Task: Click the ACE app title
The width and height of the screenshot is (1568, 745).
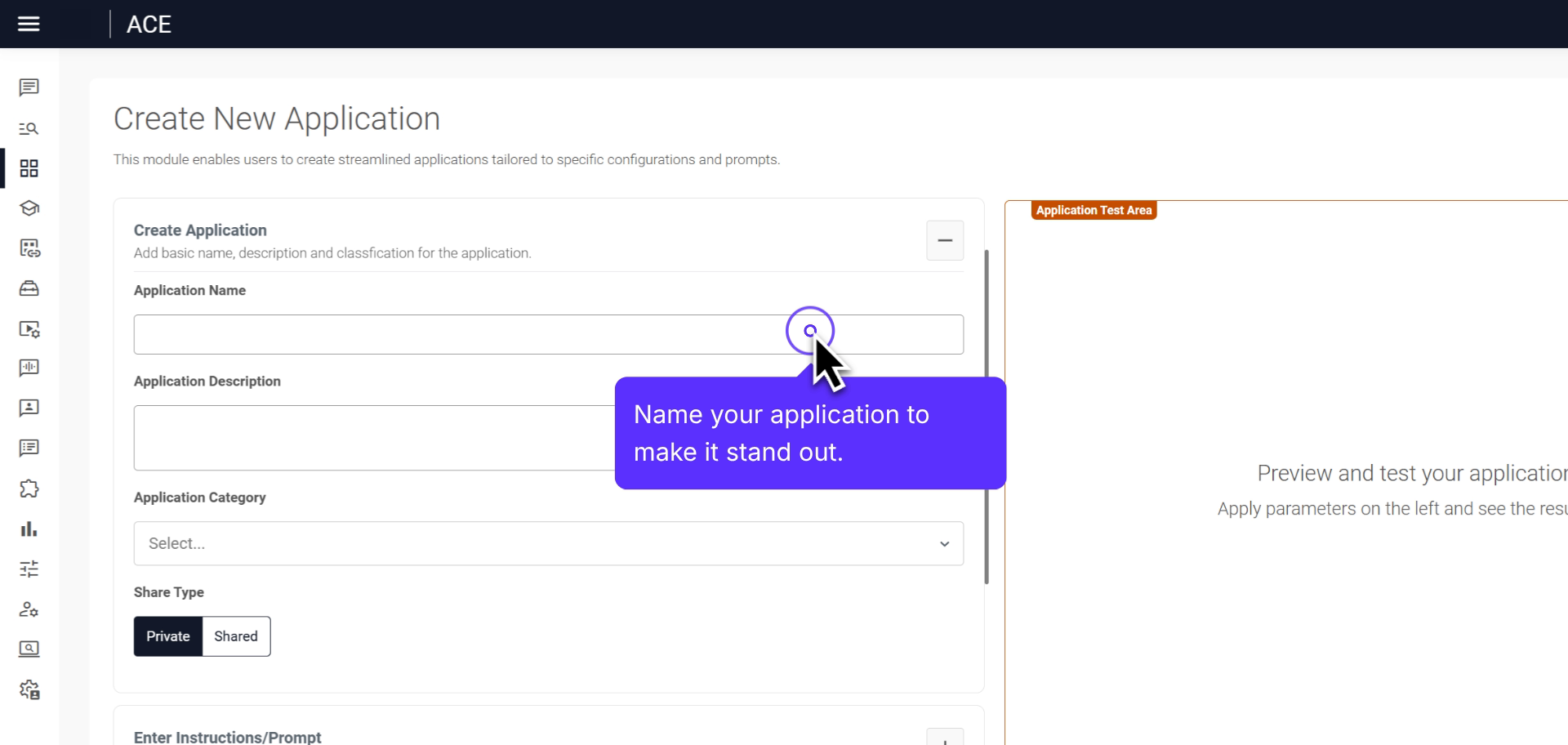Action: [x=149, y=24]
